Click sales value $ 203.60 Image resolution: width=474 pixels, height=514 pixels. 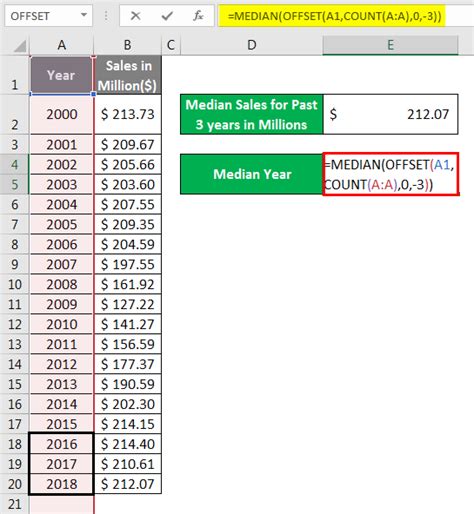click(x=128, y=185)
